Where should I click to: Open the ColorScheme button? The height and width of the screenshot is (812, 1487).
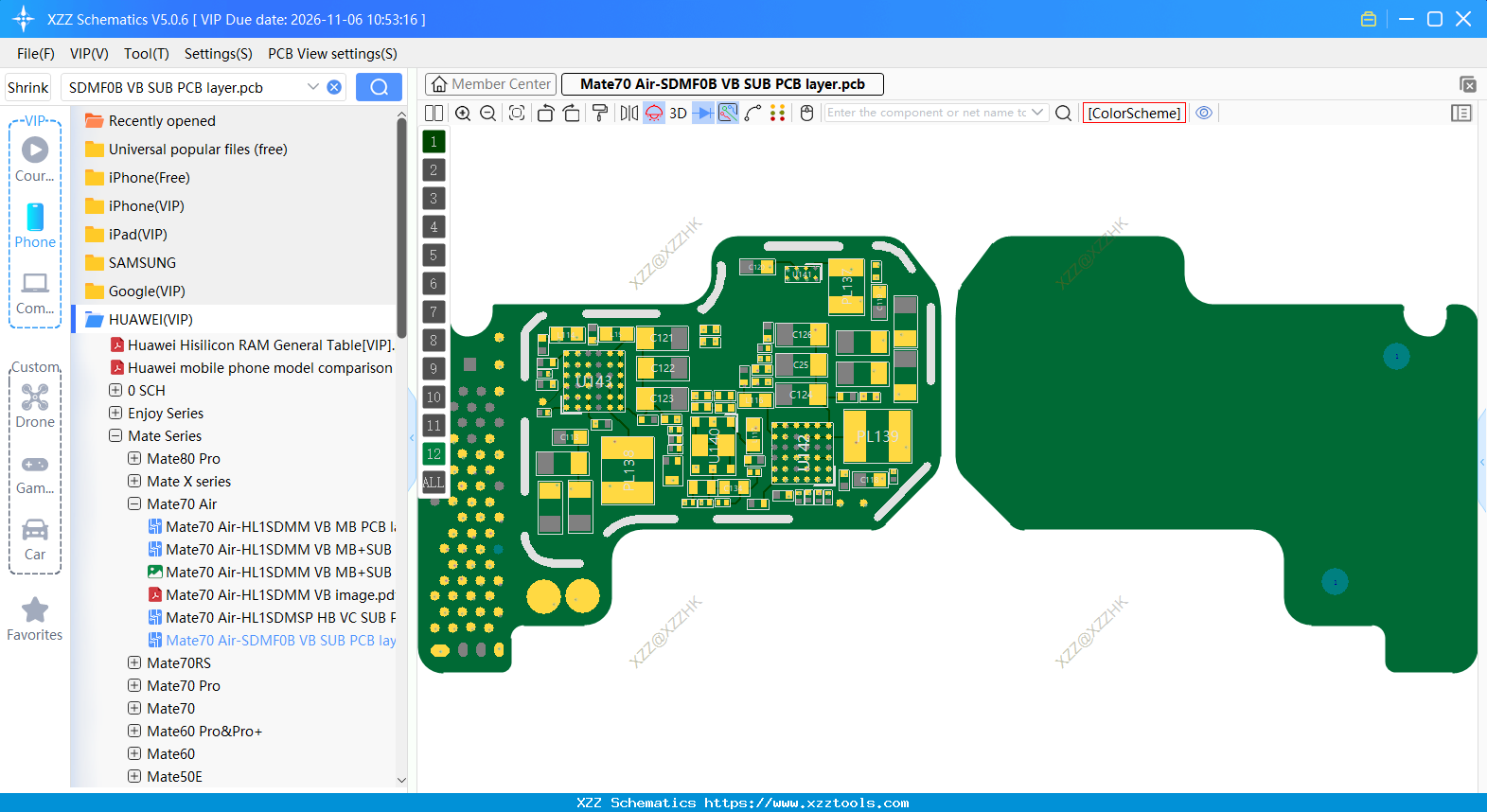pyautogui.click(x=1134, y=113)
